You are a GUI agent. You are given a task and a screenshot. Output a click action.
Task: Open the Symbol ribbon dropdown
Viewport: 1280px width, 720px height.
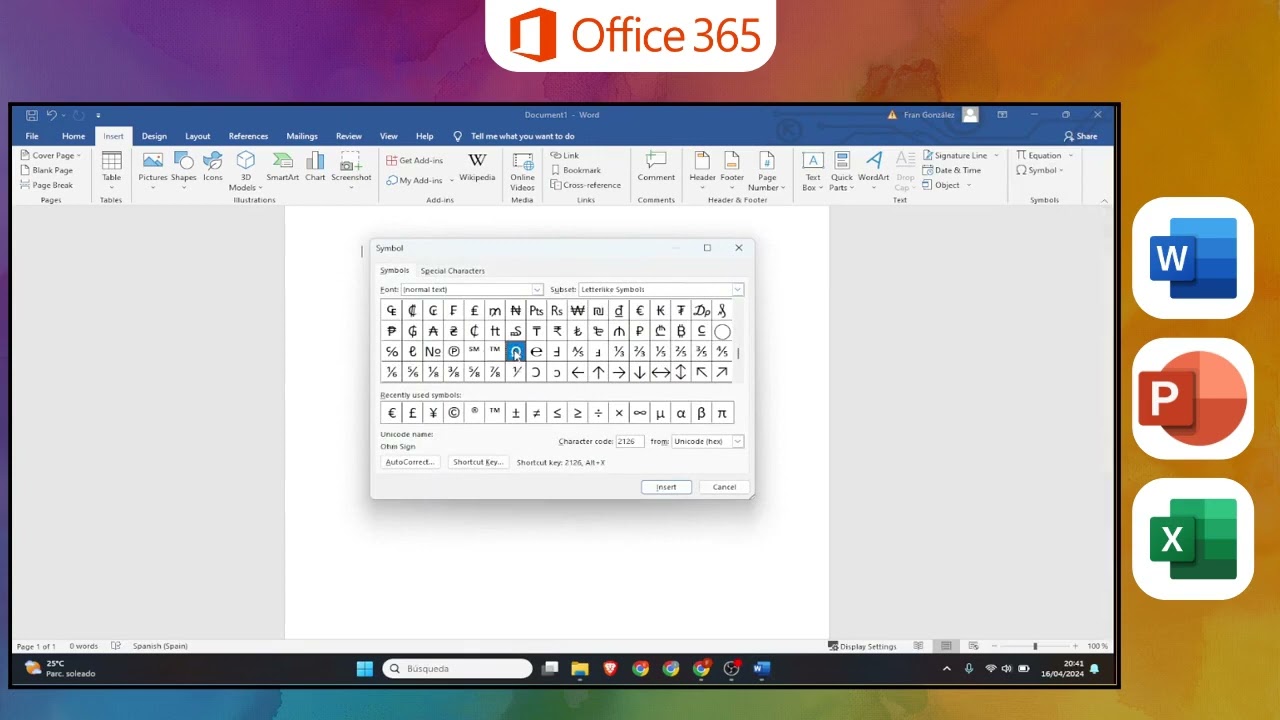1040,170
